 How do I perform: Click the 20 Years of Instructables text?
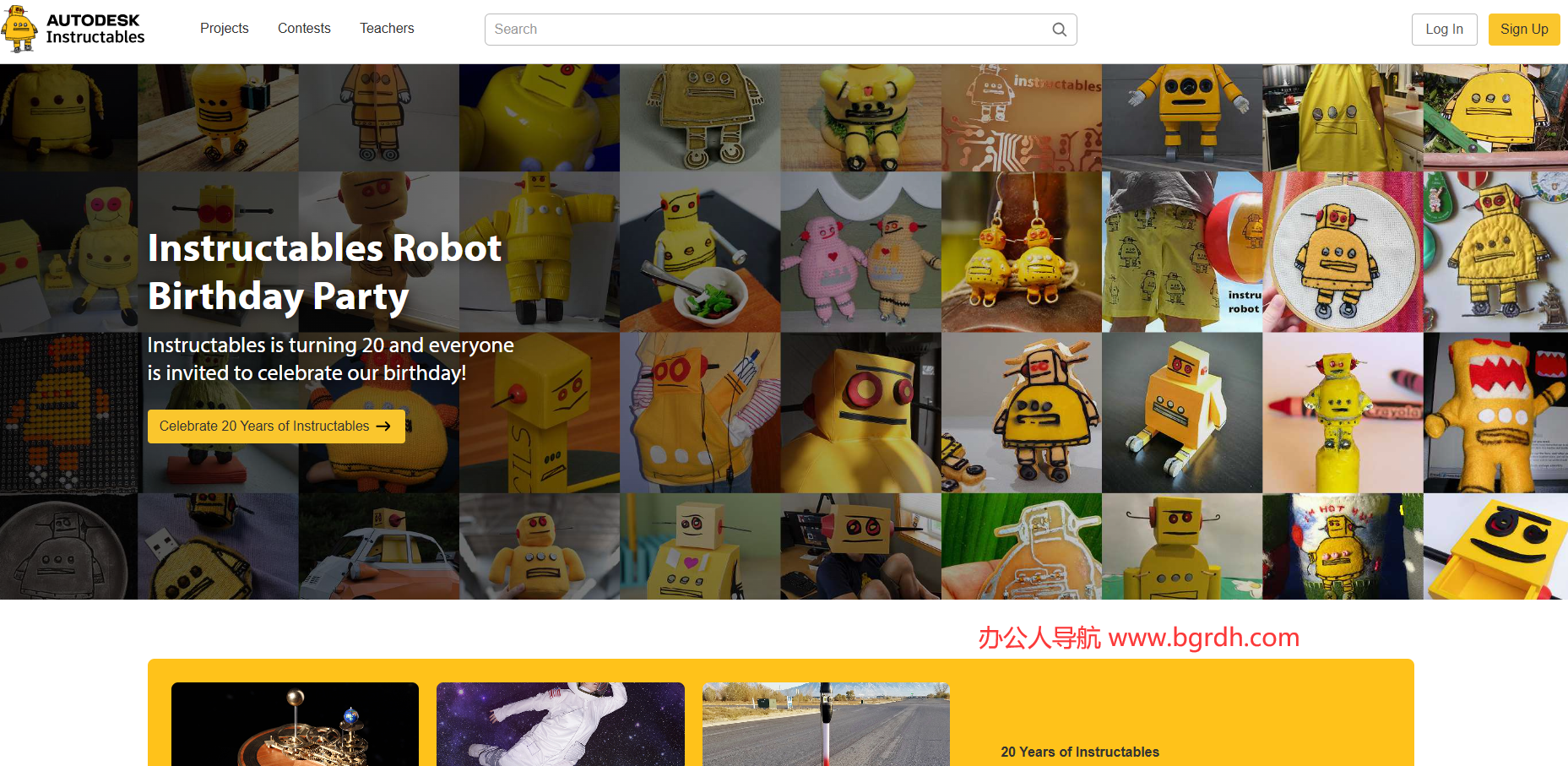coord(1080,752)
